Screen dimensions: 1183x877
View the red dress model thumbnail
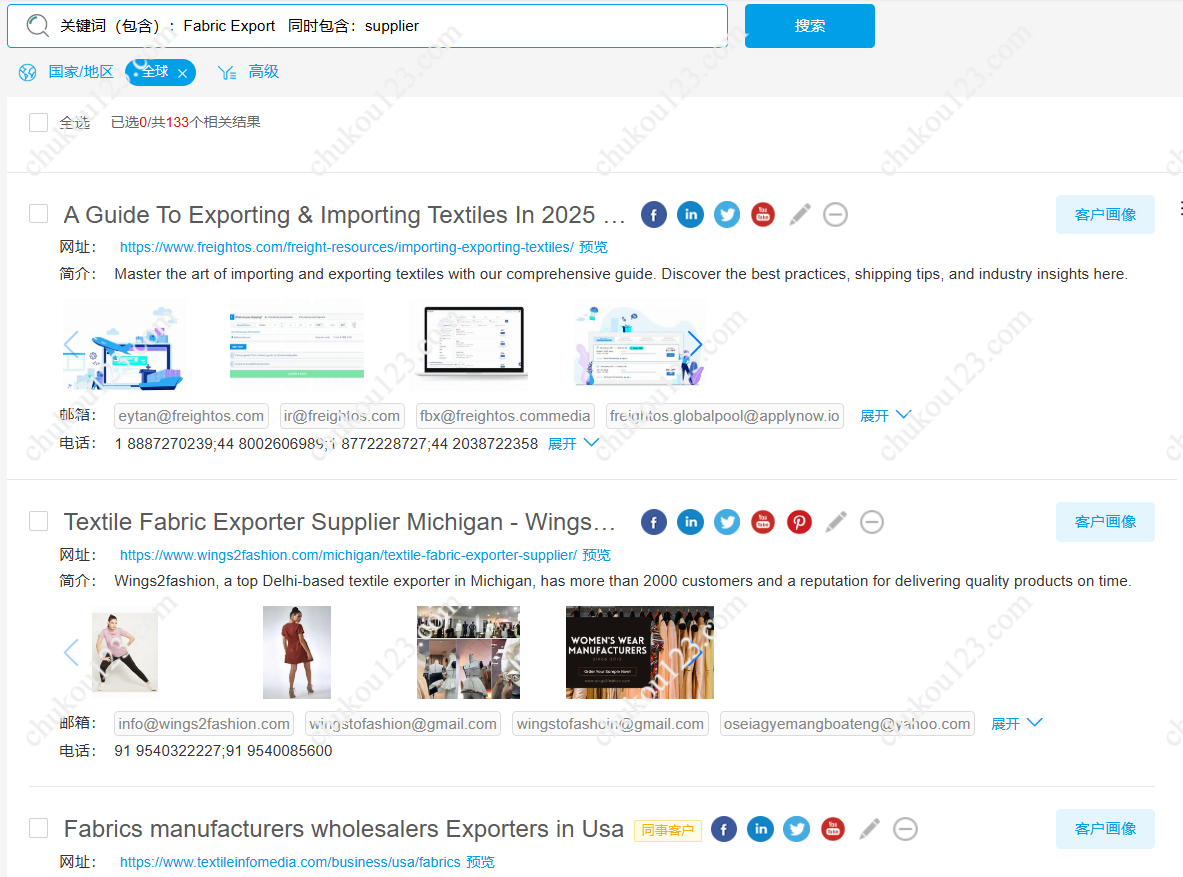297,652
